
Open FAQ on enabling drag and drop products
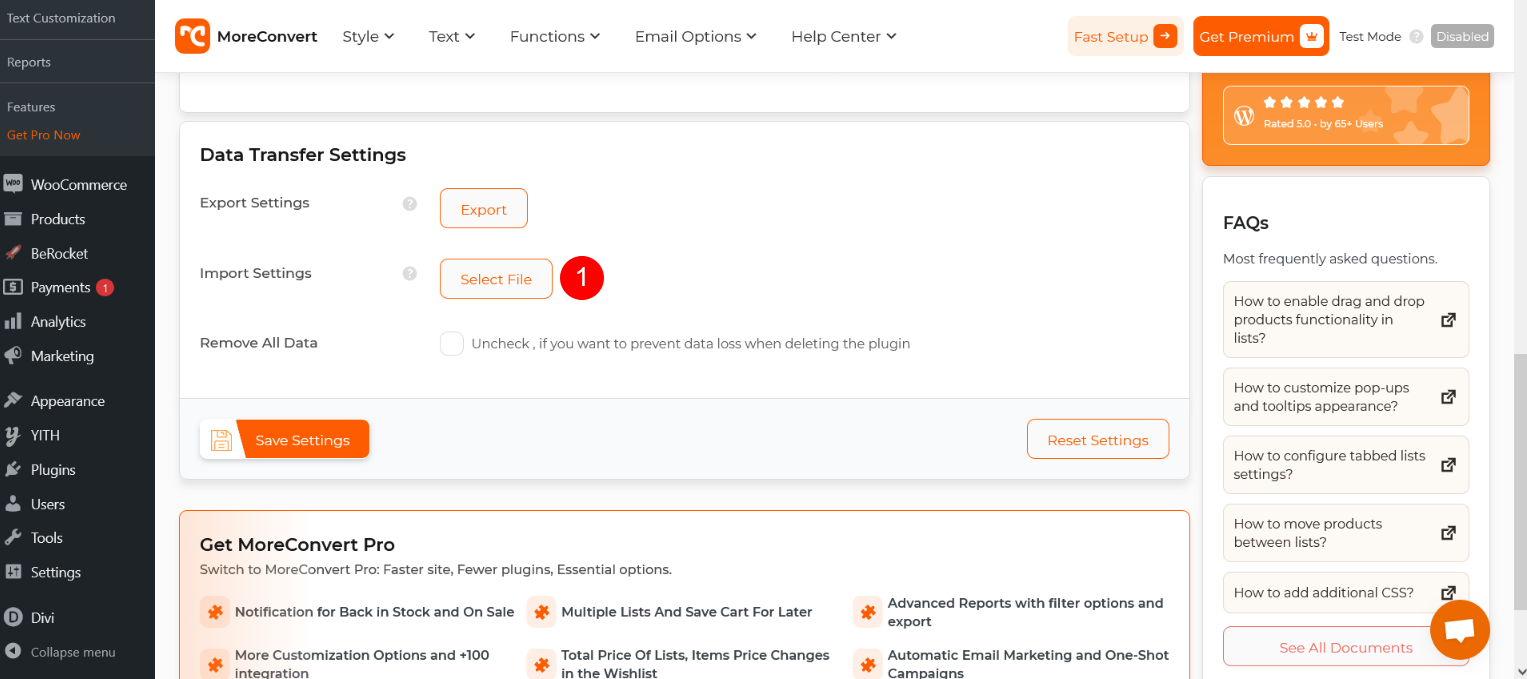(1346, 320)
